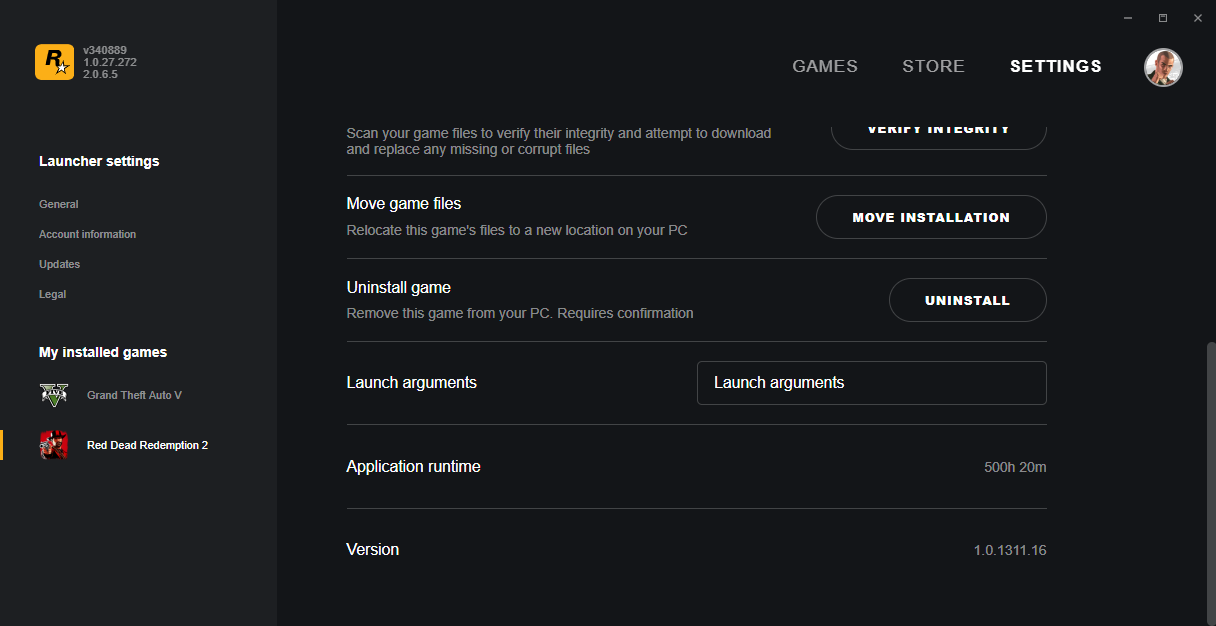Open the user profile avatar

(x=1163, y=67)
